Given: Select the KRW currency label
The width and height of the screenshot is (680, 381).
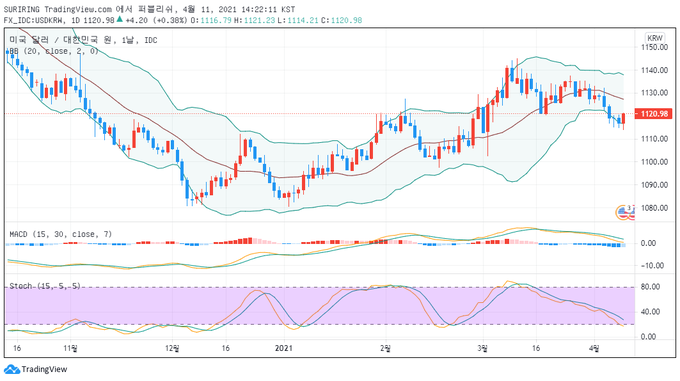Looking at the screenshot, I should coord(654,38).
